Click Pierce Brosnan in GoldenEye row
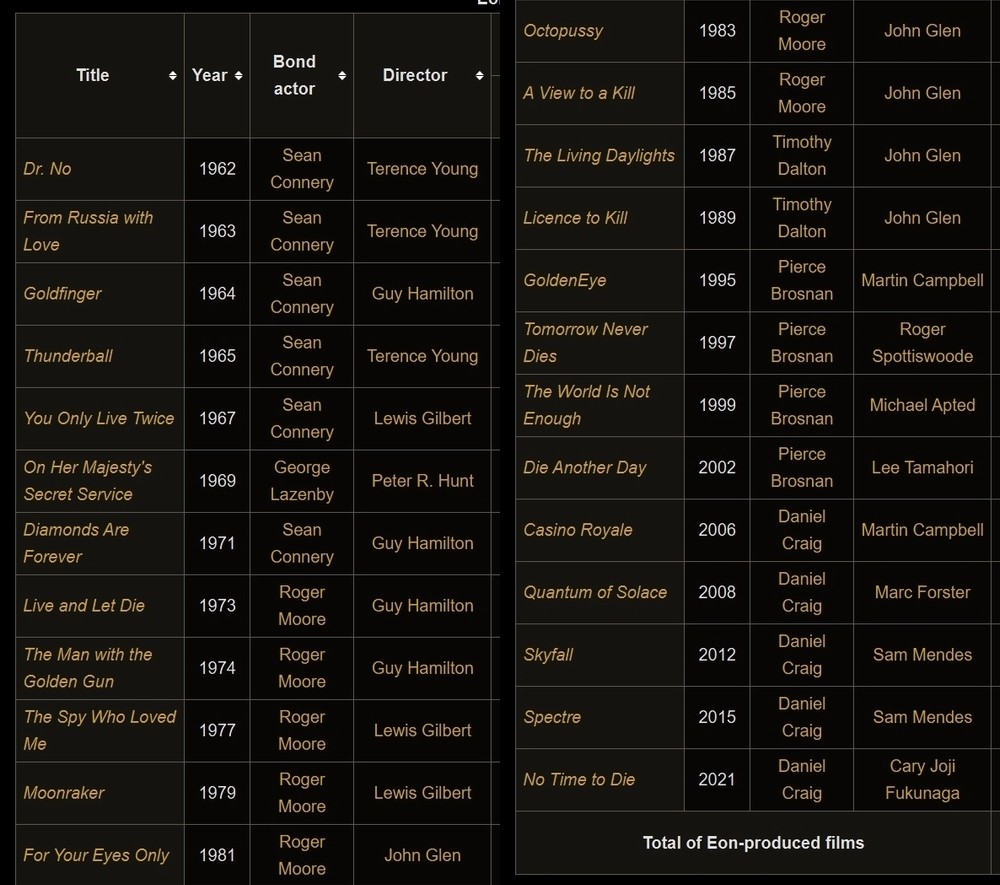The image size is (1000, 885). (802, 281)
